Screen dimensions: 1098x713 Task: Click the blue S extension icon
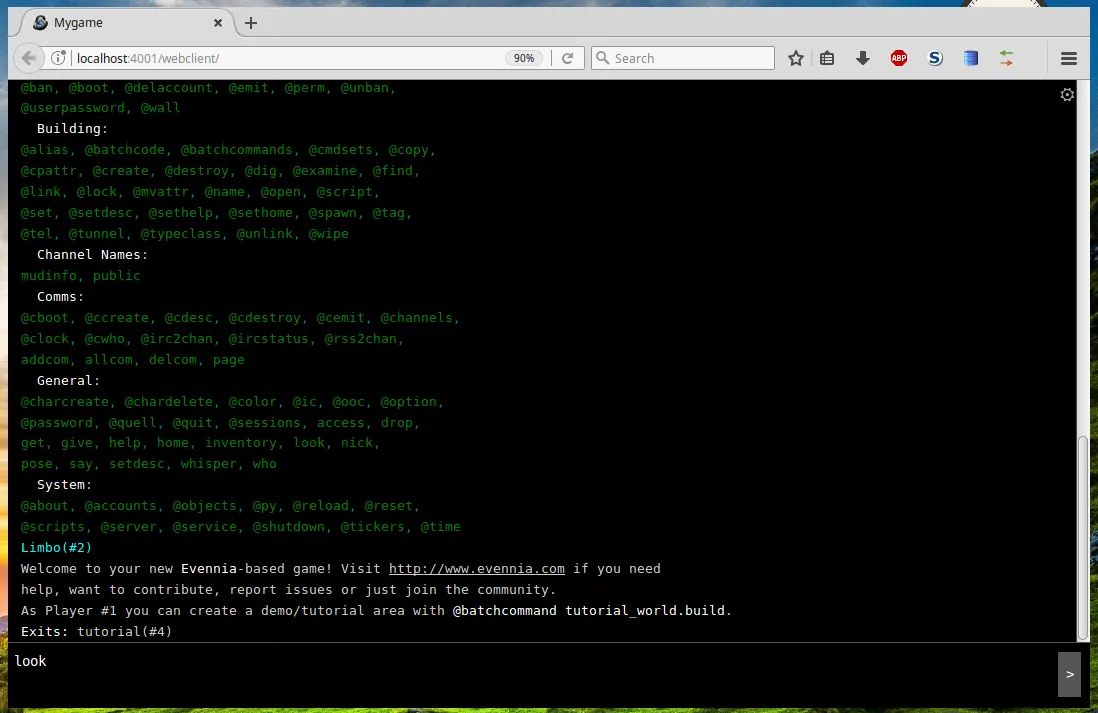[x=935, y=58]
